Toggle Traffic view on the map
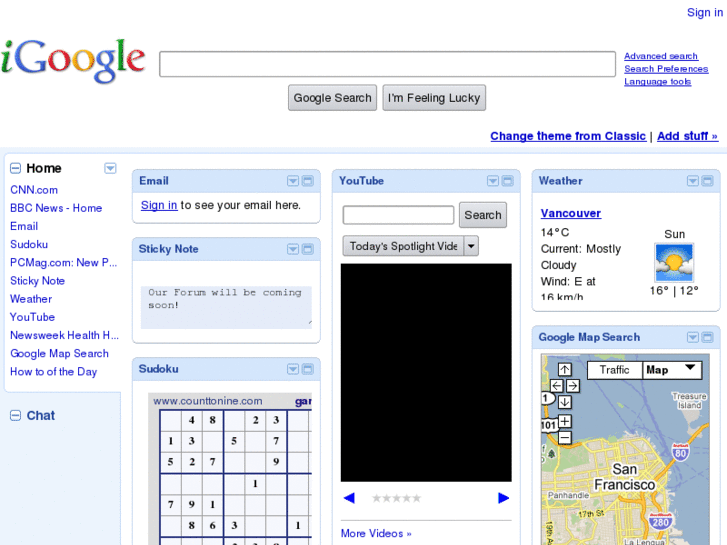Viewport: 727px width, 545px height. tap(615, 370)
